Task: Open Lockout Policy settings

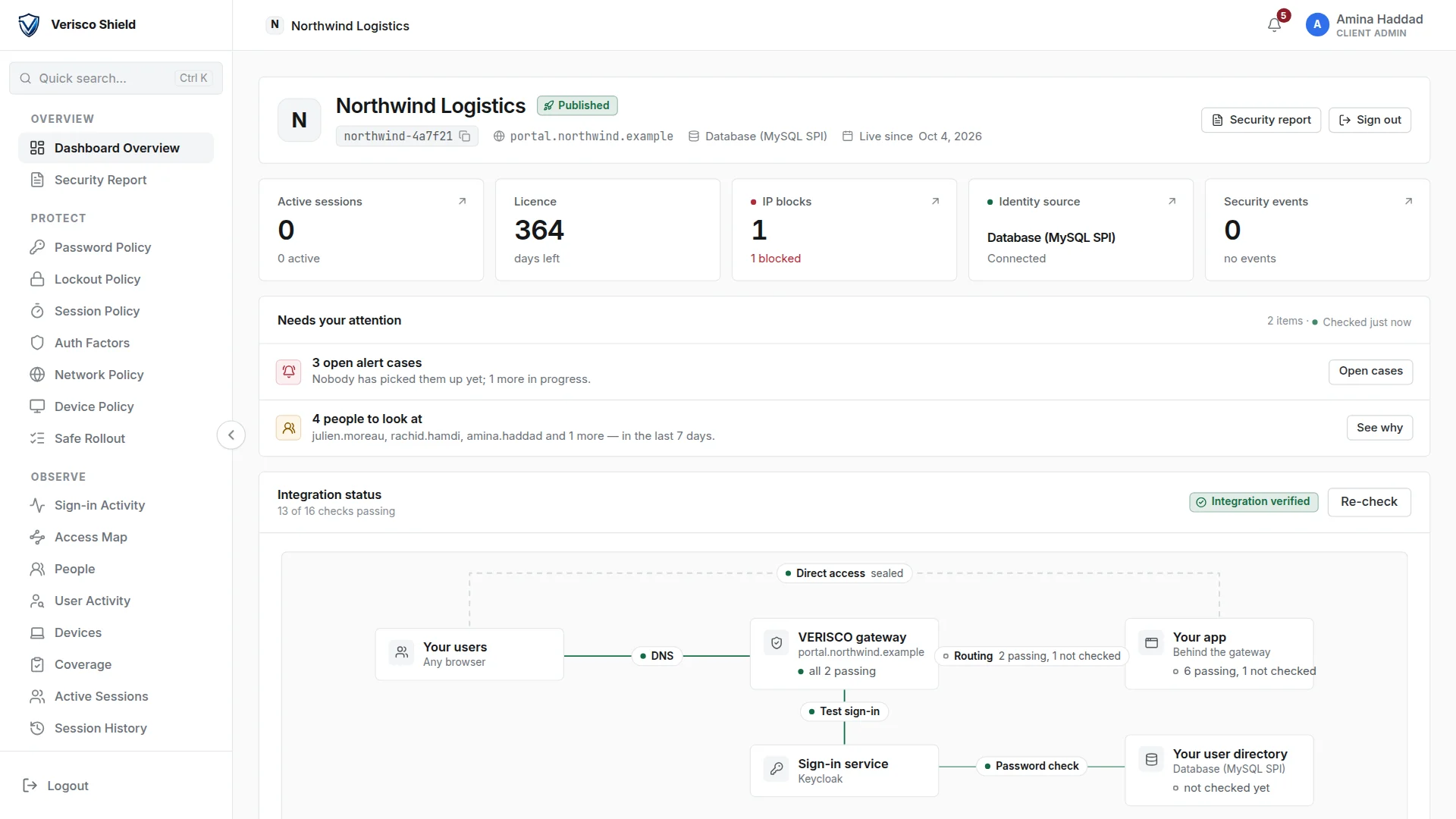Action: point(116,279)
